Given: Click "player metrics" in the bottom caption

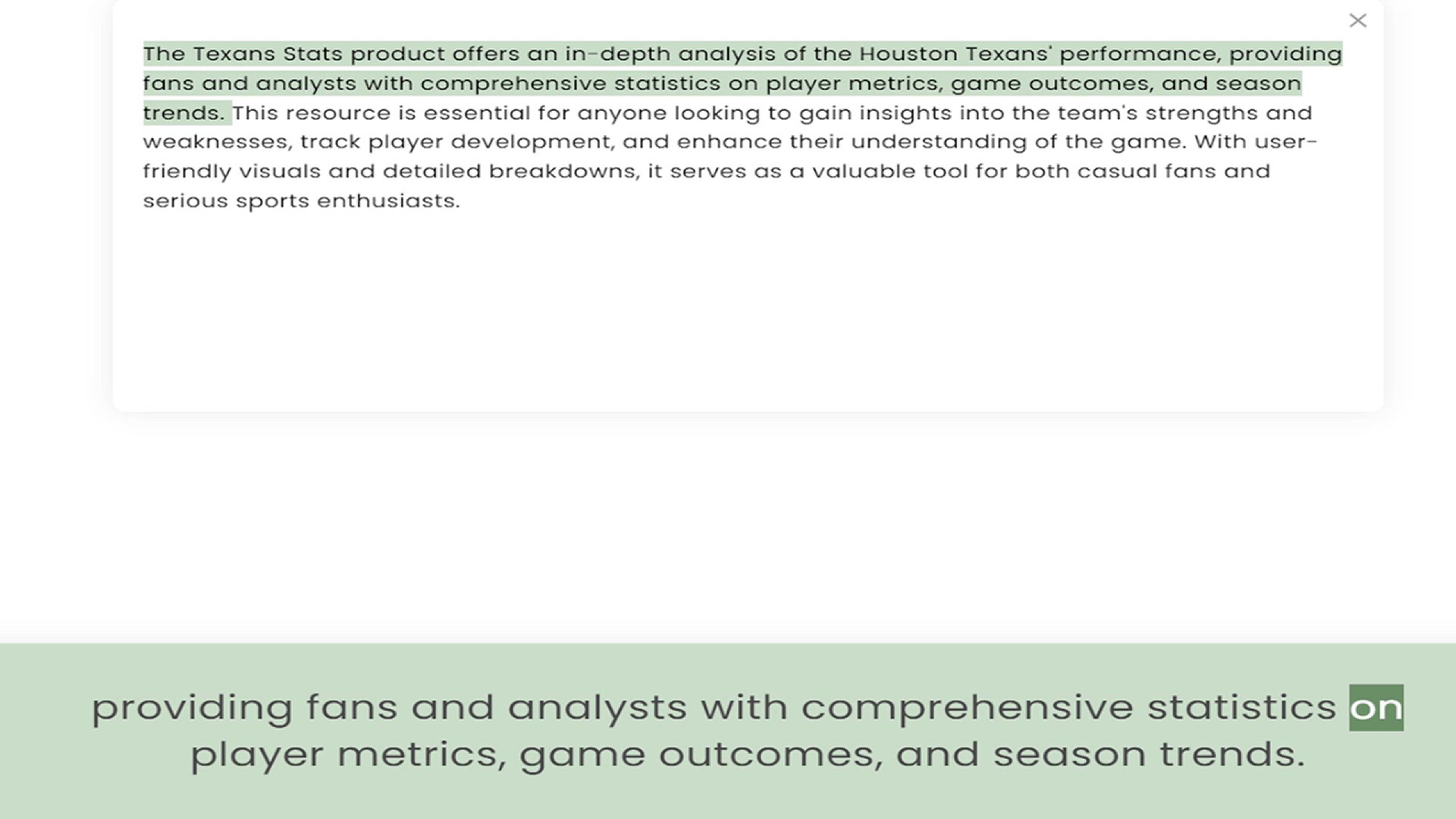Looking at the screenshot, I should pyautogui.click(x=347, y=755).
